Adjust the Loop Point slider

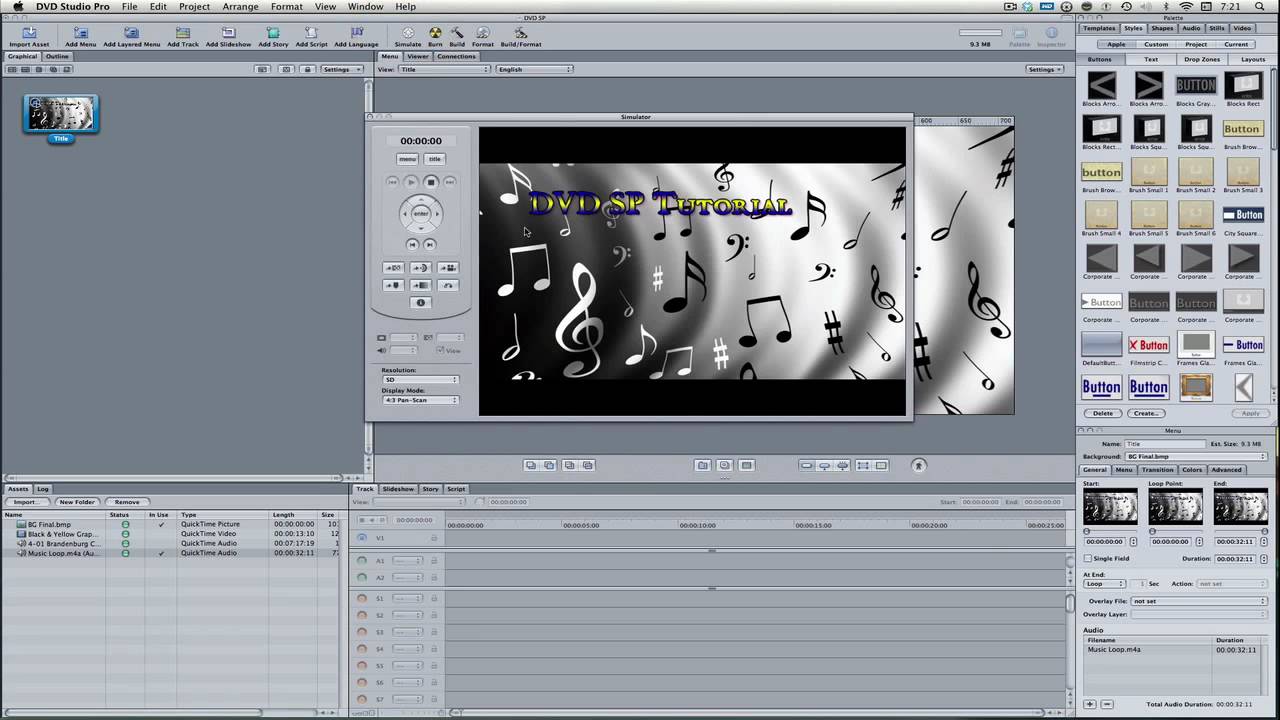1175,531
